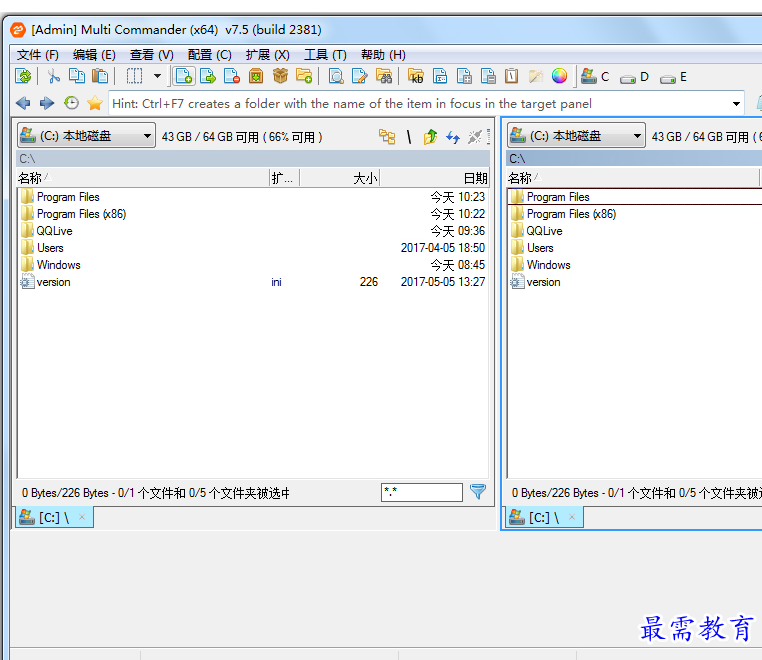Image resolution: width=762 pixels, height=660 pixels.
Task: Click into the command line hint field
Action: pyautogui.click(x=420, y=104)
